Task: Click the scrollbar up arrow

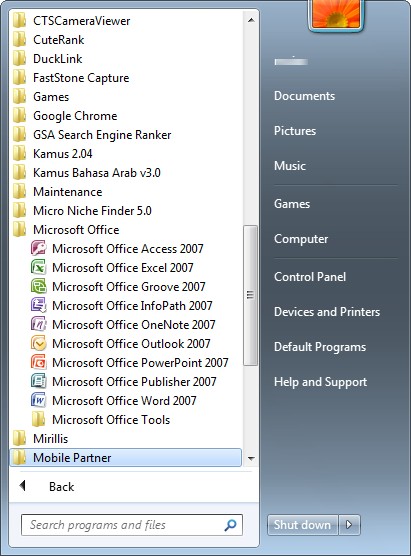Action: (x=251, y=20)
